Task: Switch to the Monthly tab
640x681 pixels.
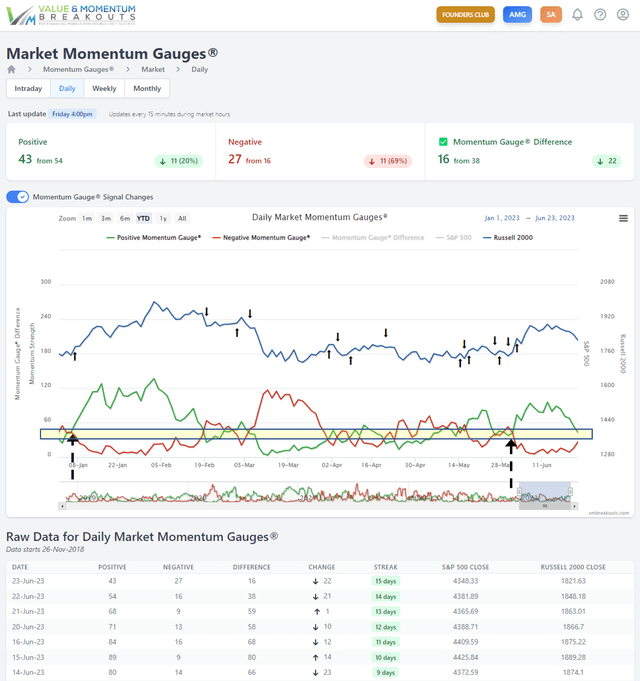Action: [147, 89]
